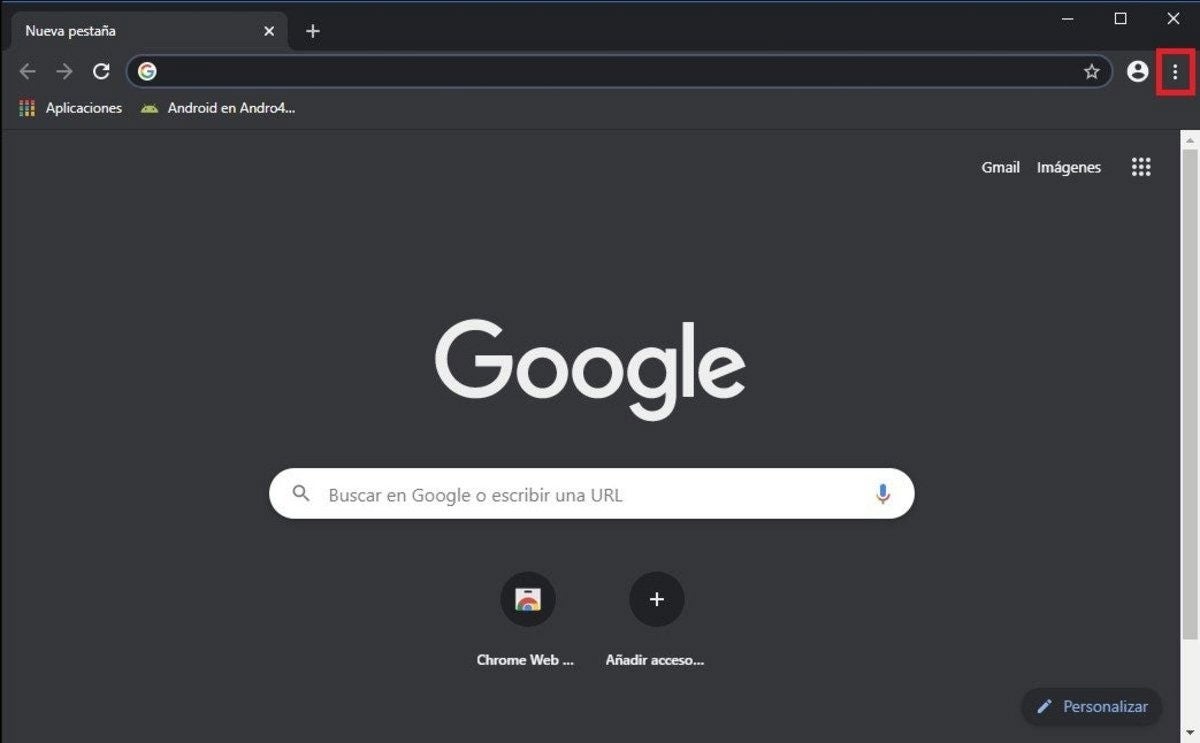The height and width of the screenshot is (743, 1200).
Task: Focus the Google search box
Action: (590, 494)
